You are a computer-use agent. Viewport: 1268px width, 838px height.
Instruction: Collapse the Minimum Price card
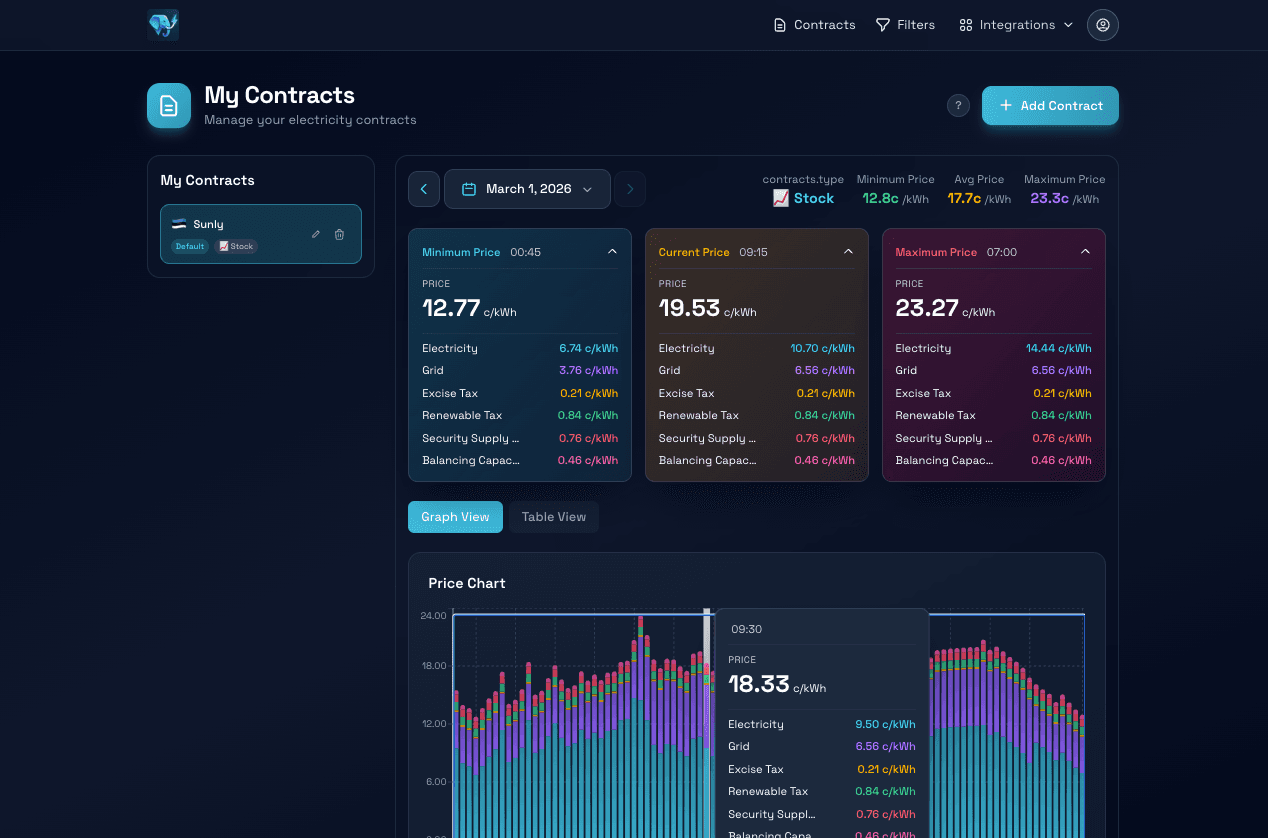pos(612,252)
